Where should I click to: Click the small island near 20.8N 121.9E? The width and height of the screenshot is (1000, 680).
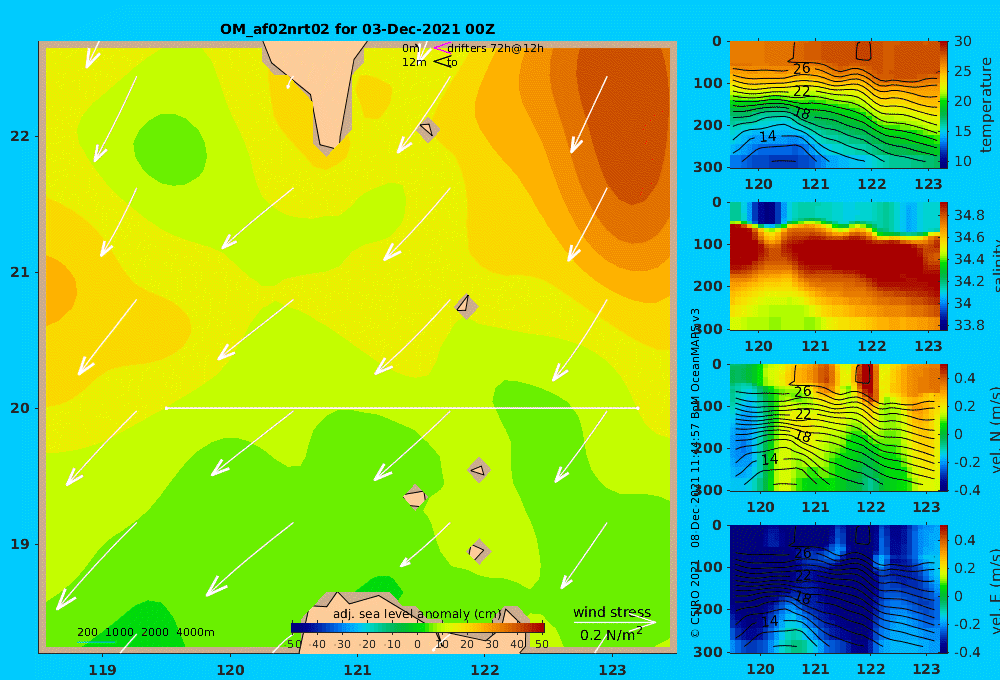(466, 306)
